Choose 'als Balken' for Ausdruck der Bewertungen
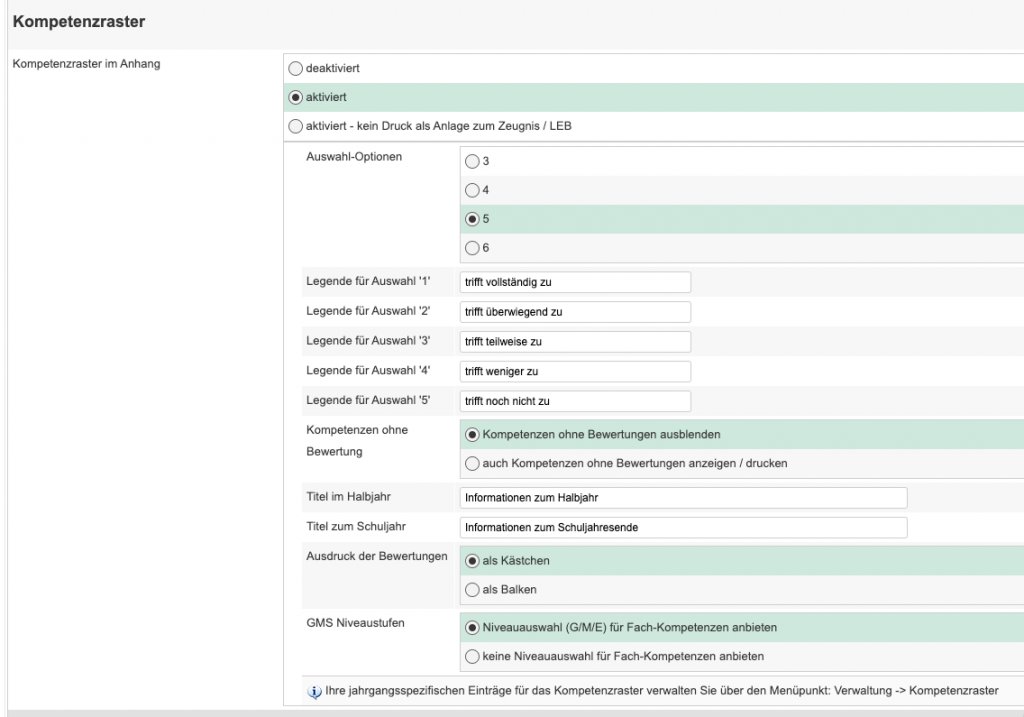This screenshot has width=1024, height=717. click(472, 590)
